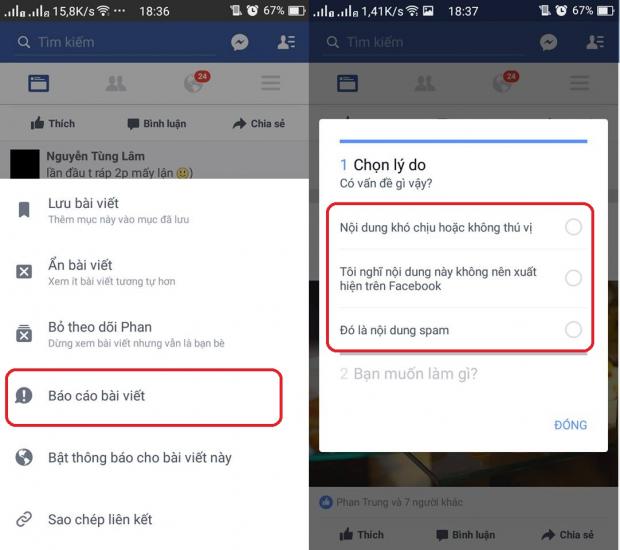Focus the Tìm kiếm search field on left
The width and height of the screenshot is (620, 550).
(117, 42)
